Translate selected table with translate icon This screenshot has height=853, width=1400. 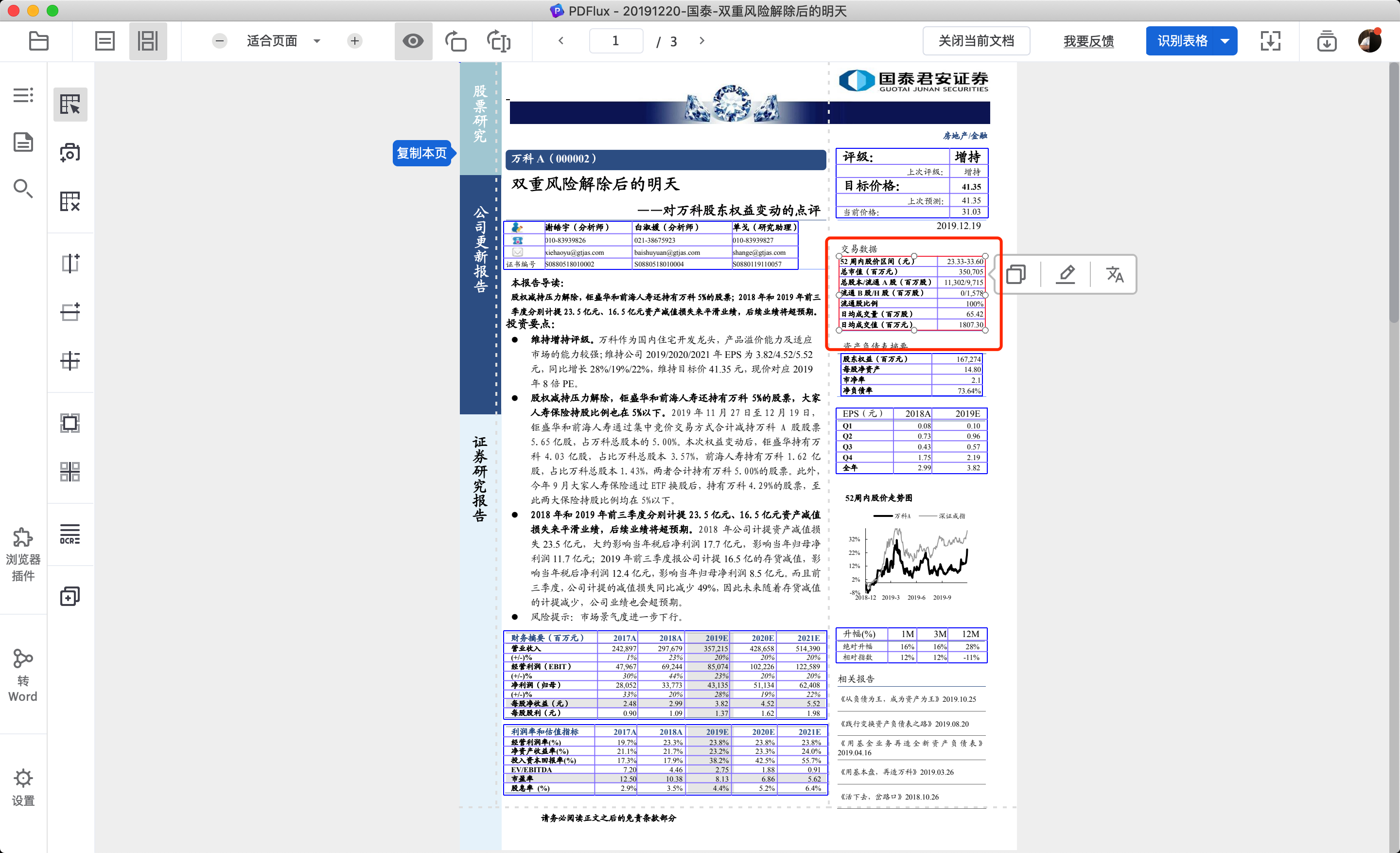(1115, 274)
